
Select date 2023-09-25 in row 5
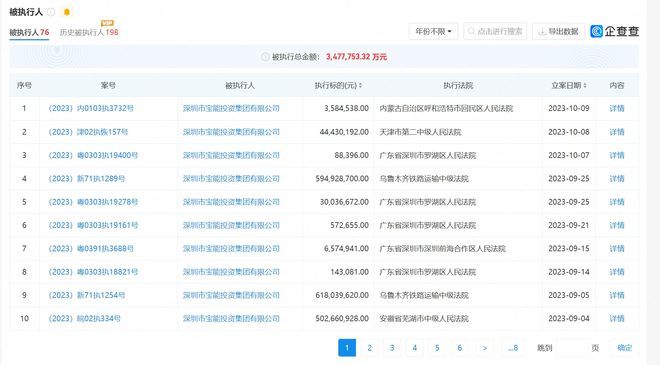[x=569, y=202]
